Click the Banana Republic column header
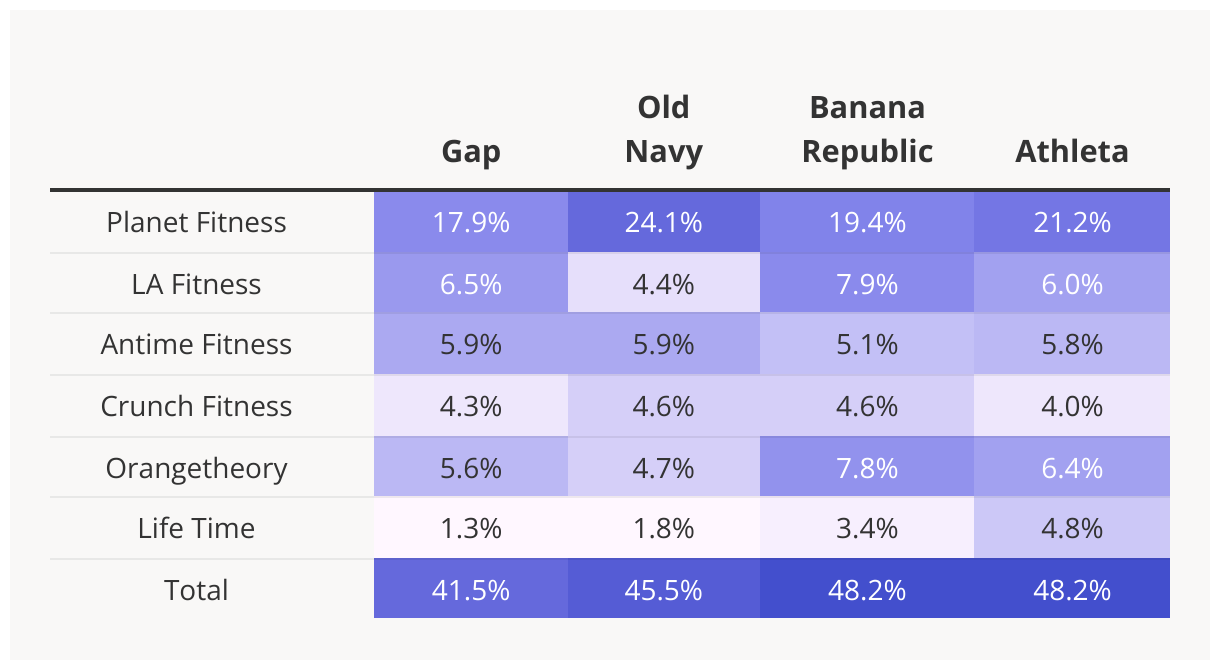Screen dimensions: 1220x670 click(867, 129)
